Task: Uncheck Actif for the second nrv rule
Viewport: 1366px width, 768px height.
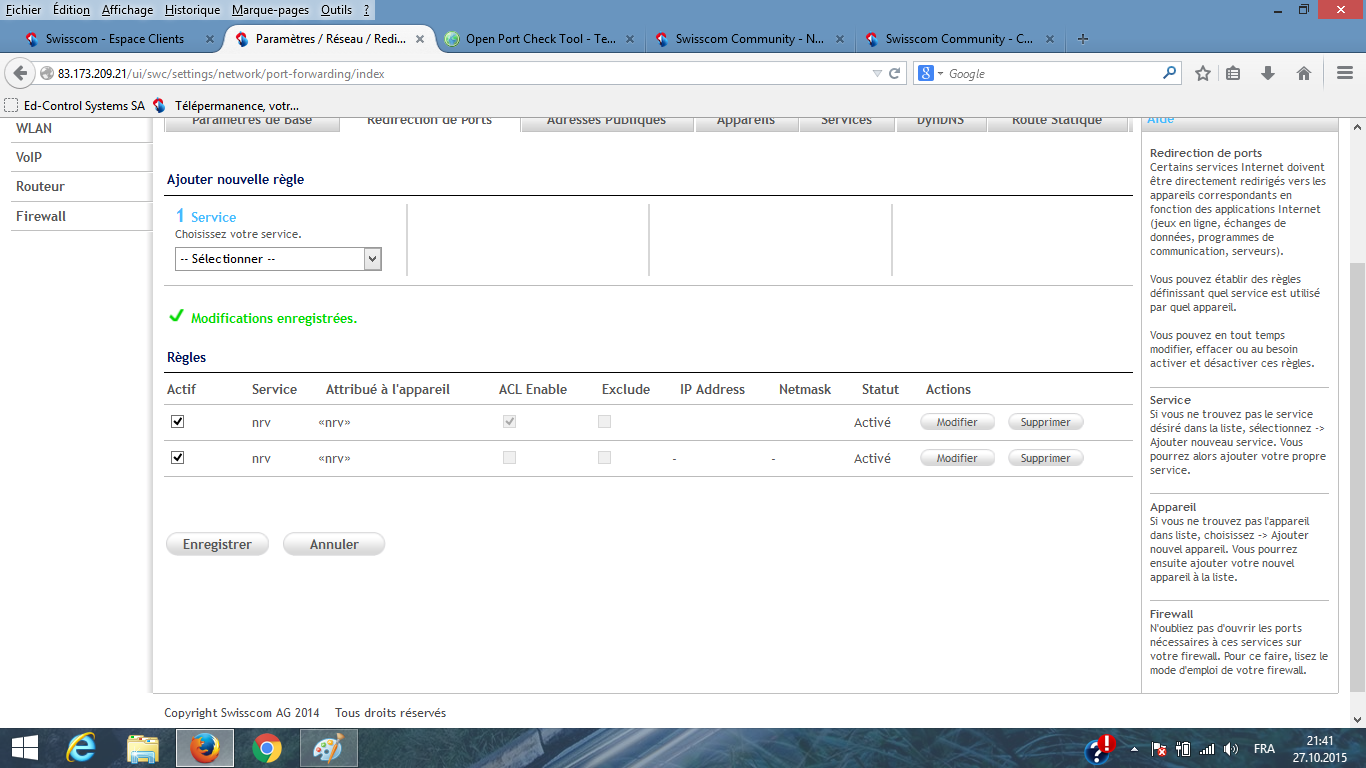Action: (x=177, y=458)
